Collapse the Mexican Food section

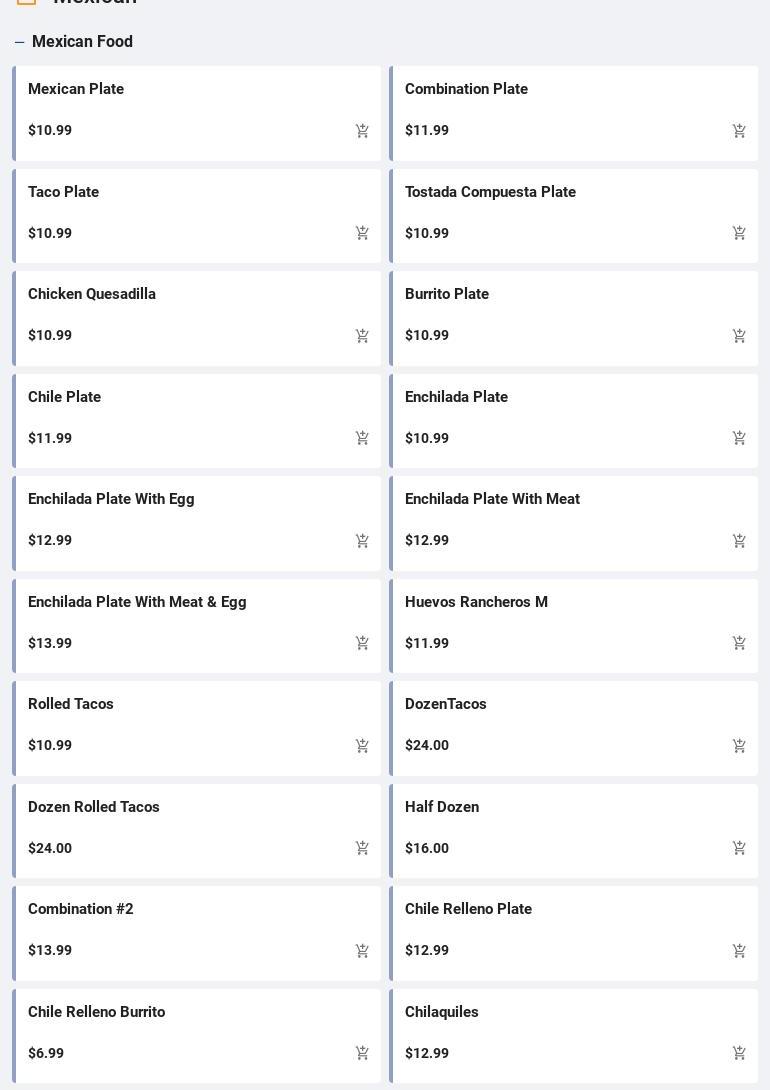pyautogui.click(x=20, y=42)
